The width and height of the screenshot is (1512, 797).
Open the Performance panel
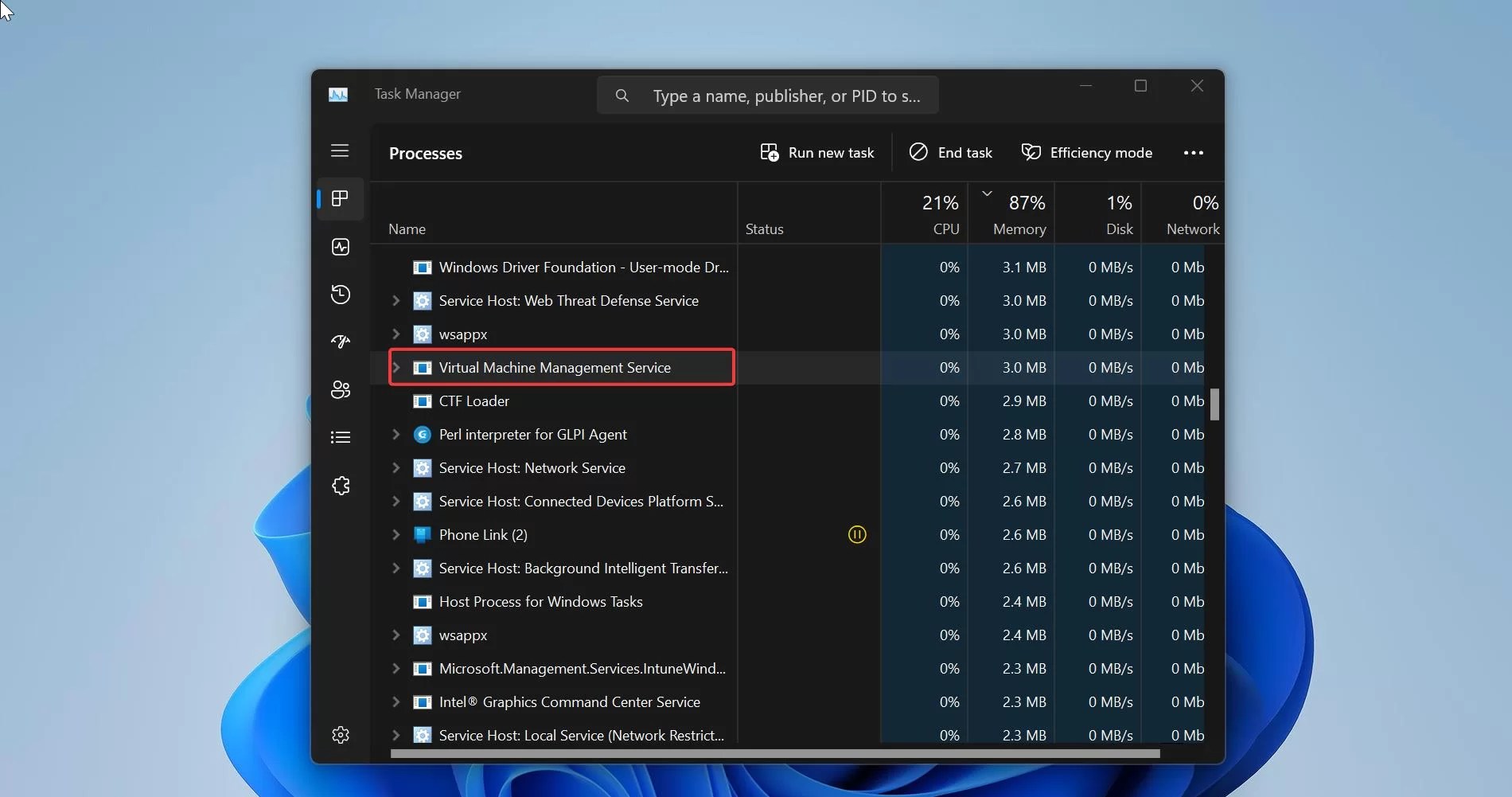(340, 247)
